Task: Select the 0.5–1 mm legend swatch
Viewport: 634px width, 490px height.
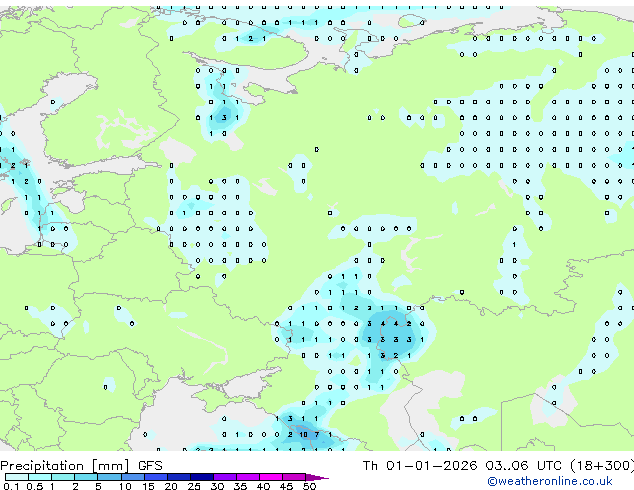Action: click(x=40, y=477)
